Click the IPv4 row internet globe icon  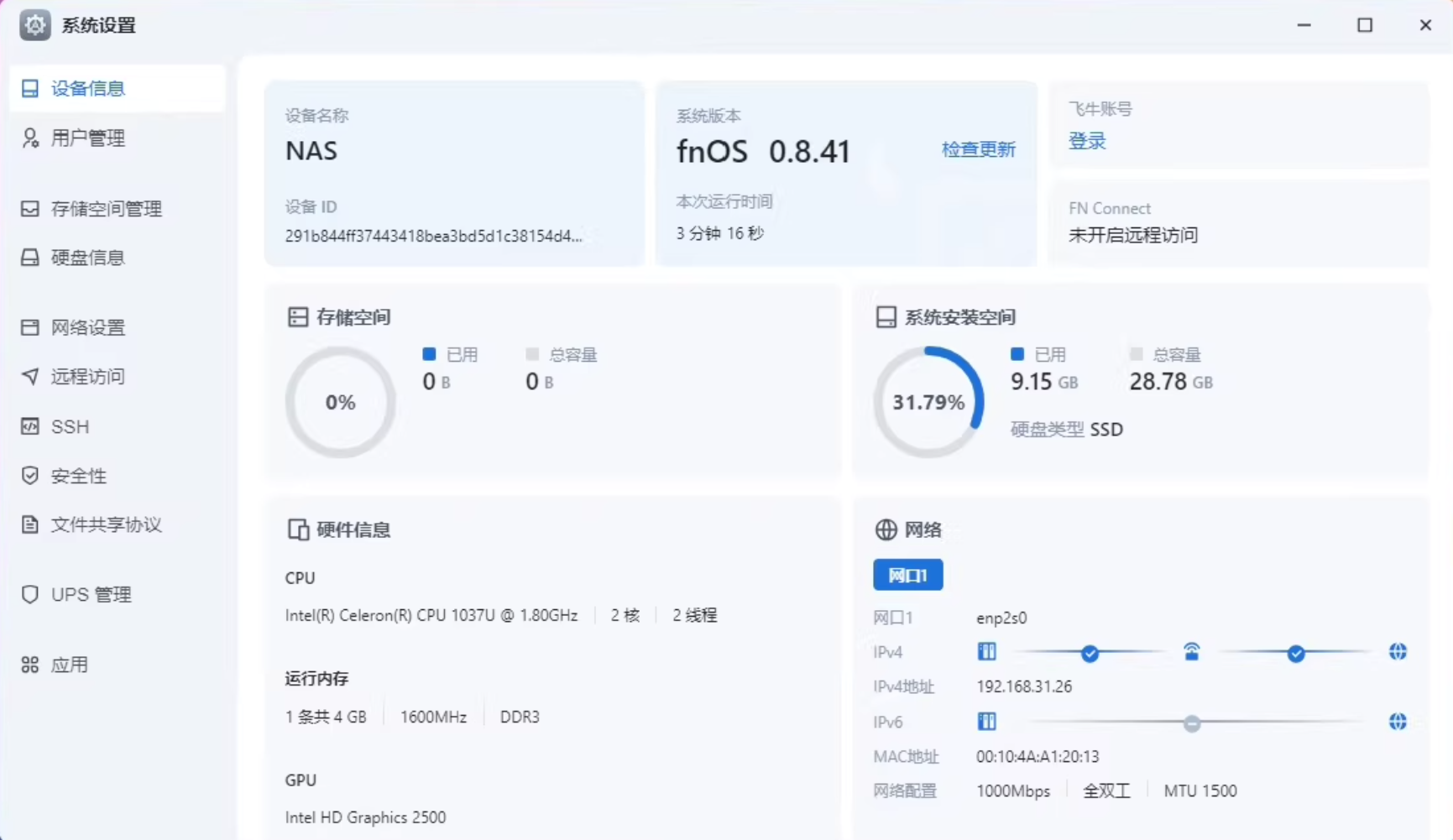[1398, 652]
